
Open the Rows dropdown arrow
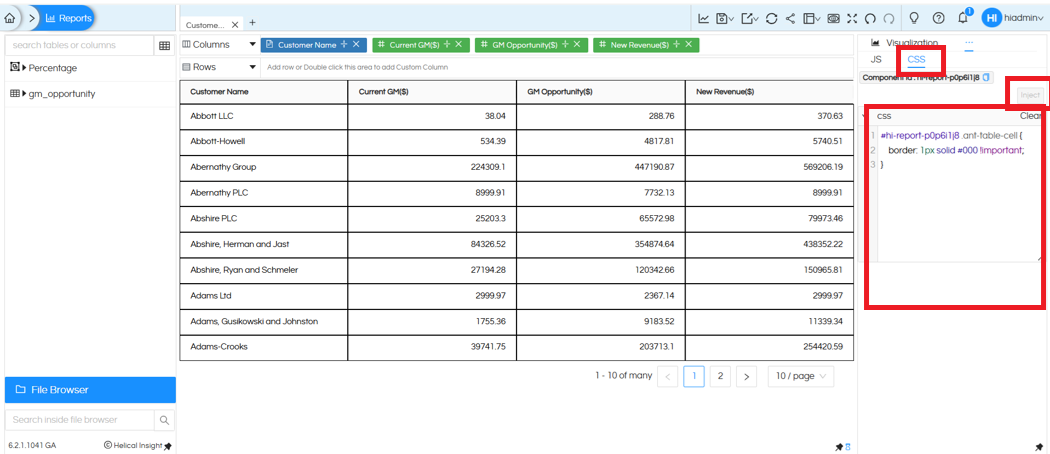pos(252,67)
